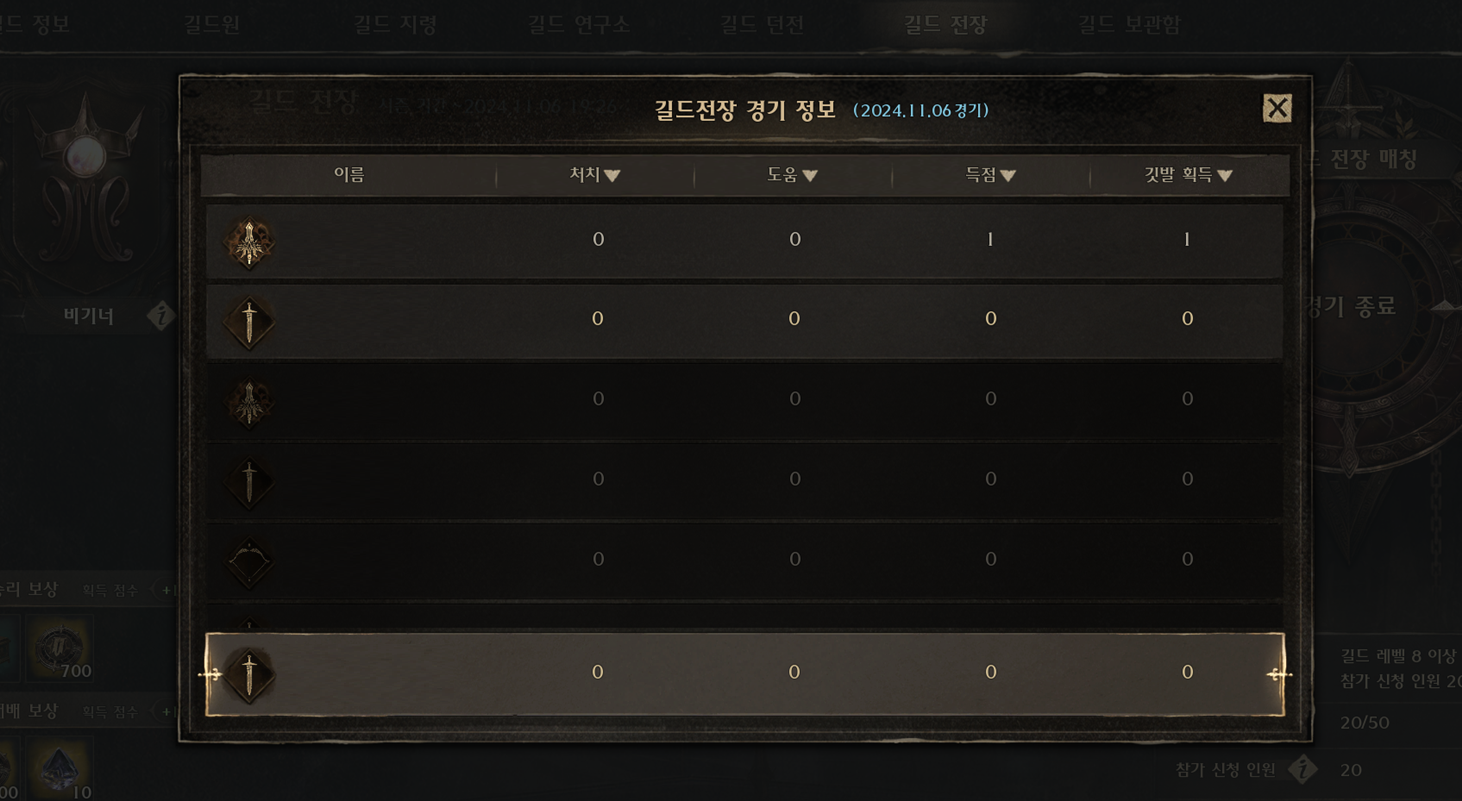Switch to the 길드 던전 tab
Viewport: 1462px width, 801px height.
coord(762,24)
